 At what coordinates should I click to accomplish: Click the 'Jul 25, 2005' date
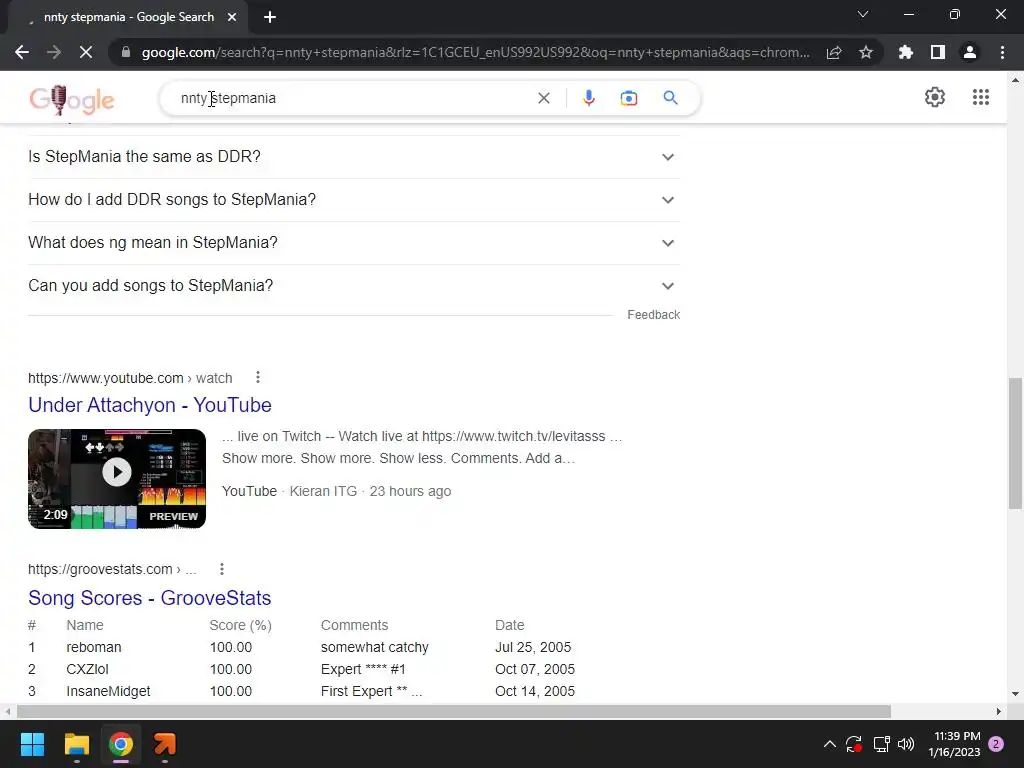533,647
